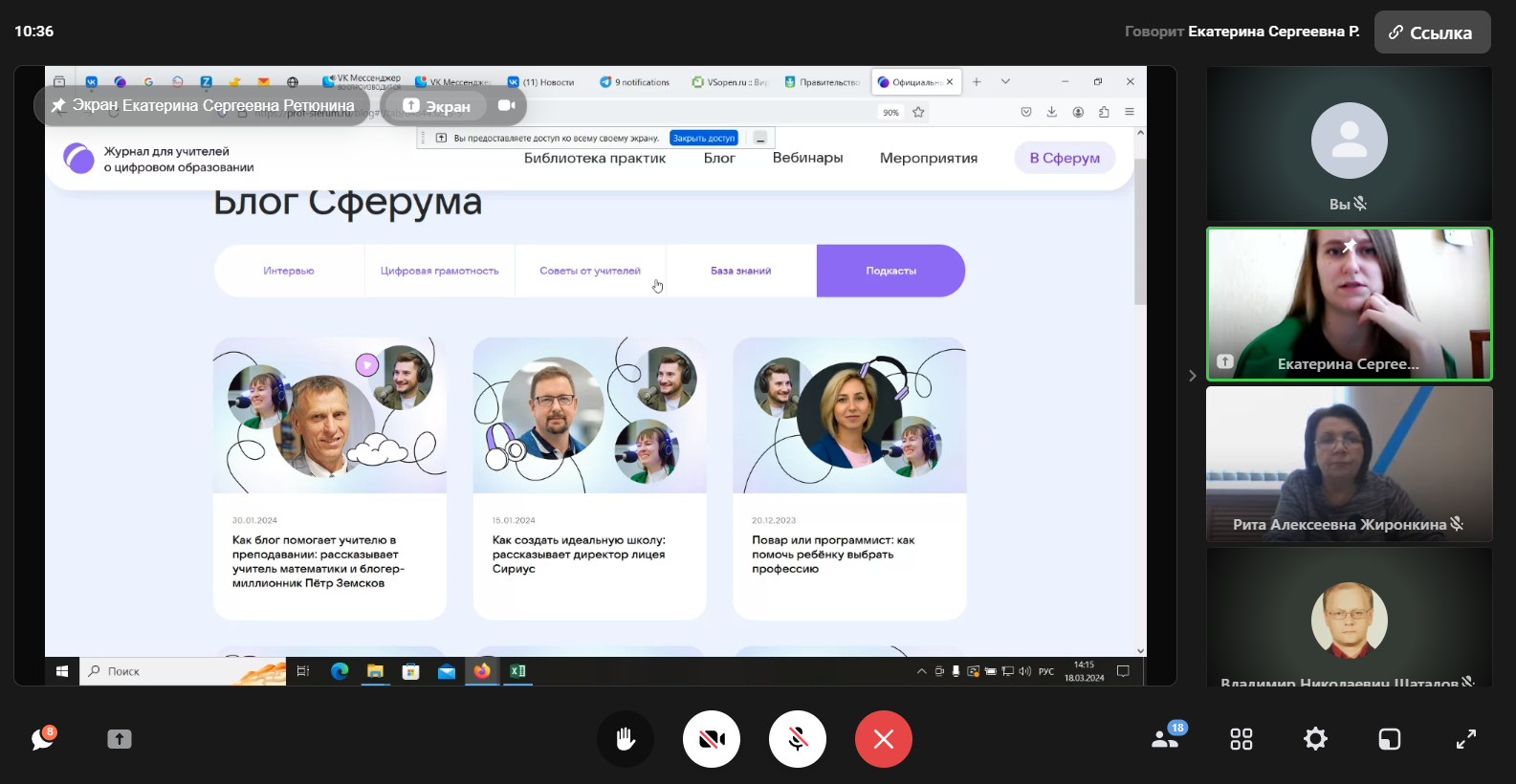Copy call link with Ссылка button

click(x=1432, y=33)
